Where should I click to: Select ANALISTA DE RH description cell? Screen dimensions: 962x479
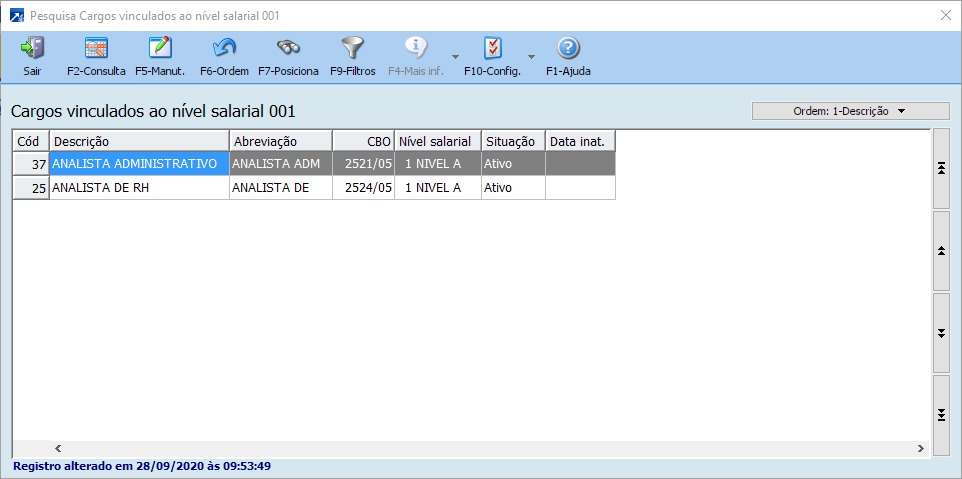tap(139, 188)
